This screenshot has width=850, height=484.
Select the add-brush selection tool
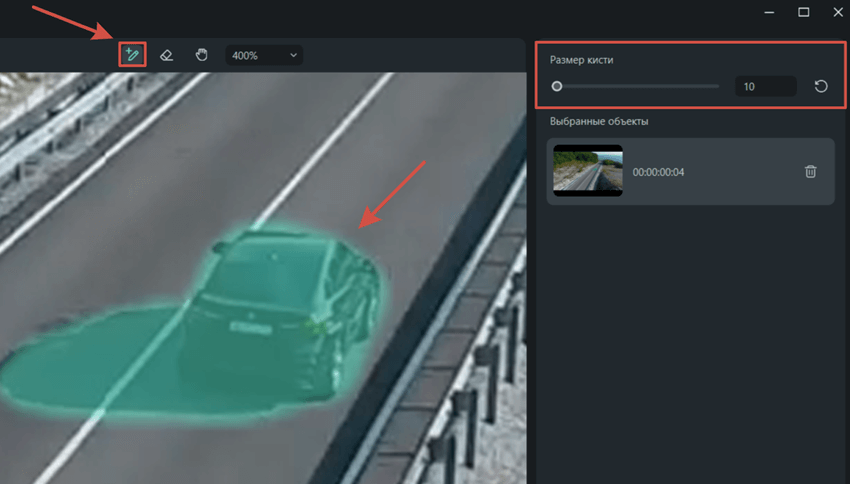[132, 55]
